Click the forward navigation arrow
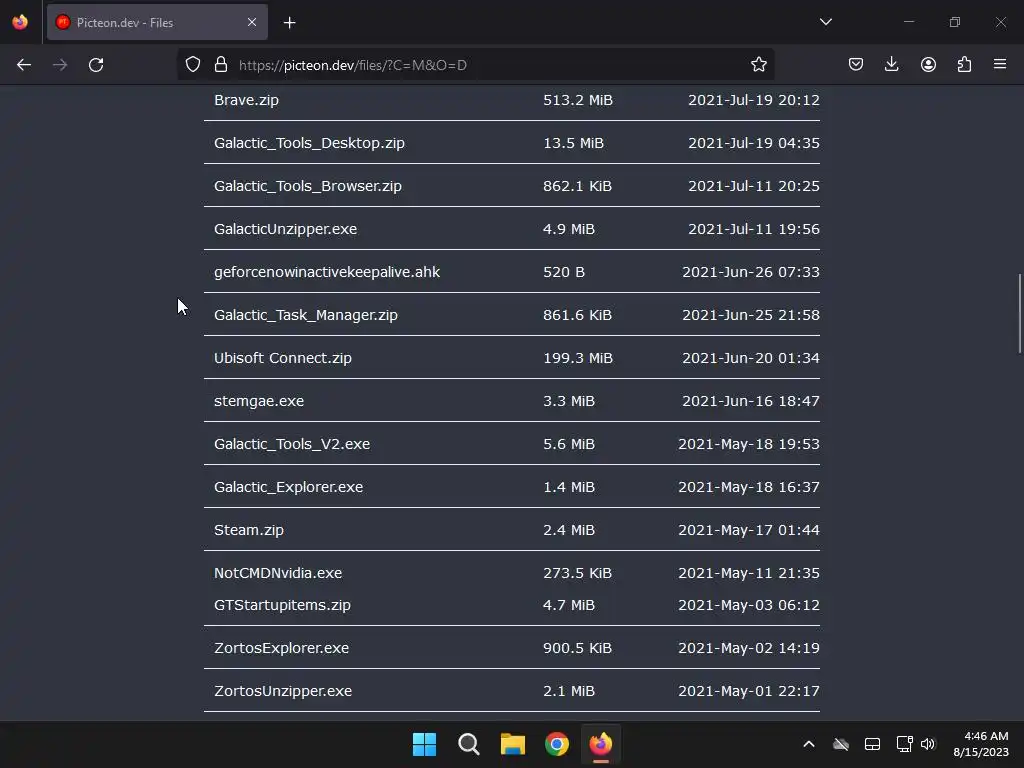This screenshot has width=1024, height=768. tap(60, 65)
